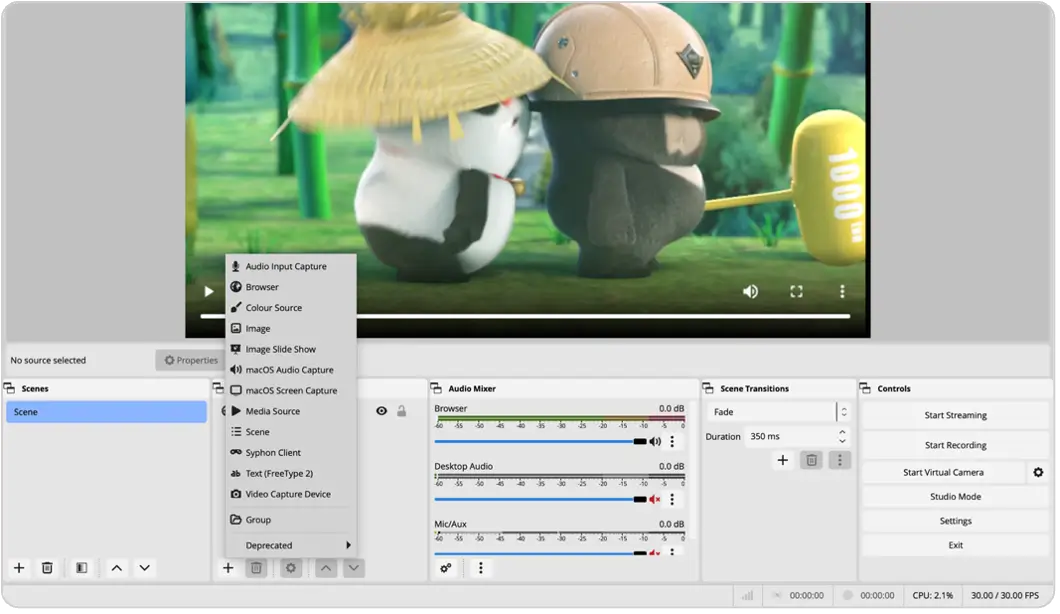Toggle source visibility eye icon

(x=382, y=412)
